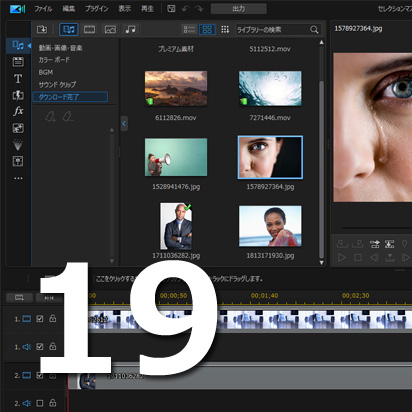This screenshot has height=412, width=412.
Task: Switch library to thumbnail grid view
Action: tap(207, 29)
